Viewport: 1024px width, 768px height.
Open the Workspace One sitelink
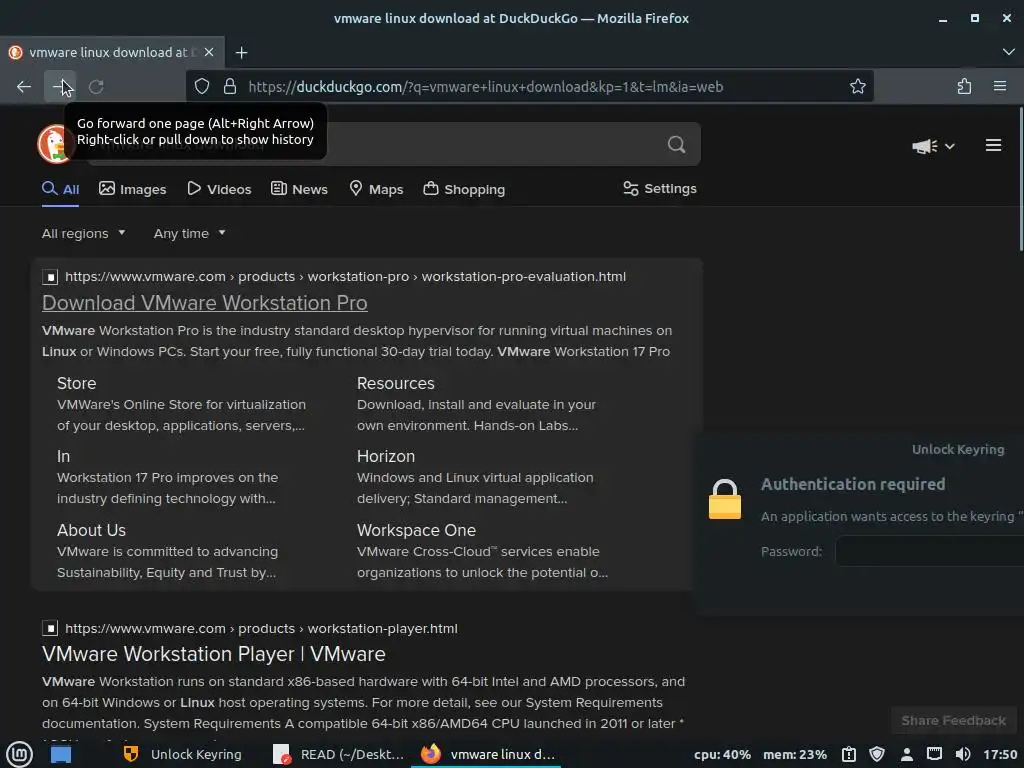click(416, 530)
